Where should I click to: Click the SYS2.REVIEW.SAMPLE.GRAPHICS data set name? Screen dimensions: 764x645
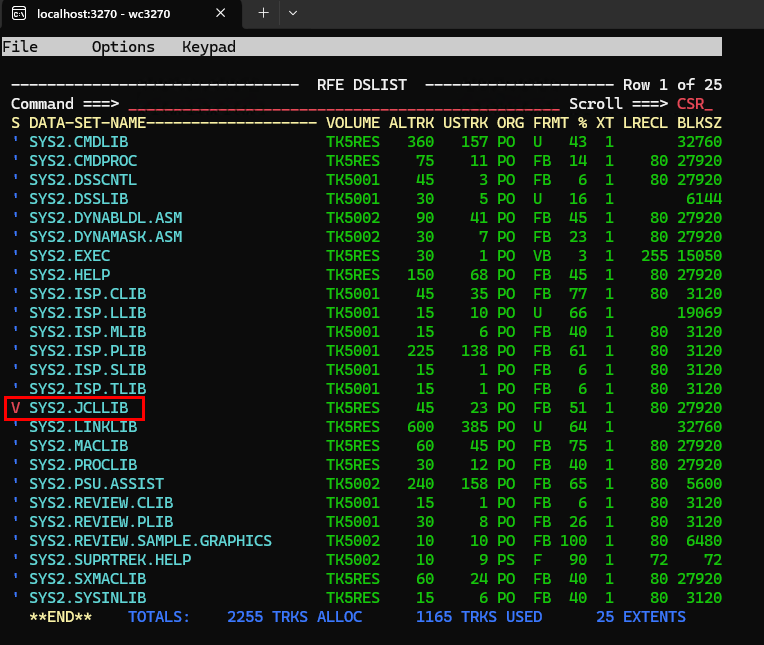point(151,541)
